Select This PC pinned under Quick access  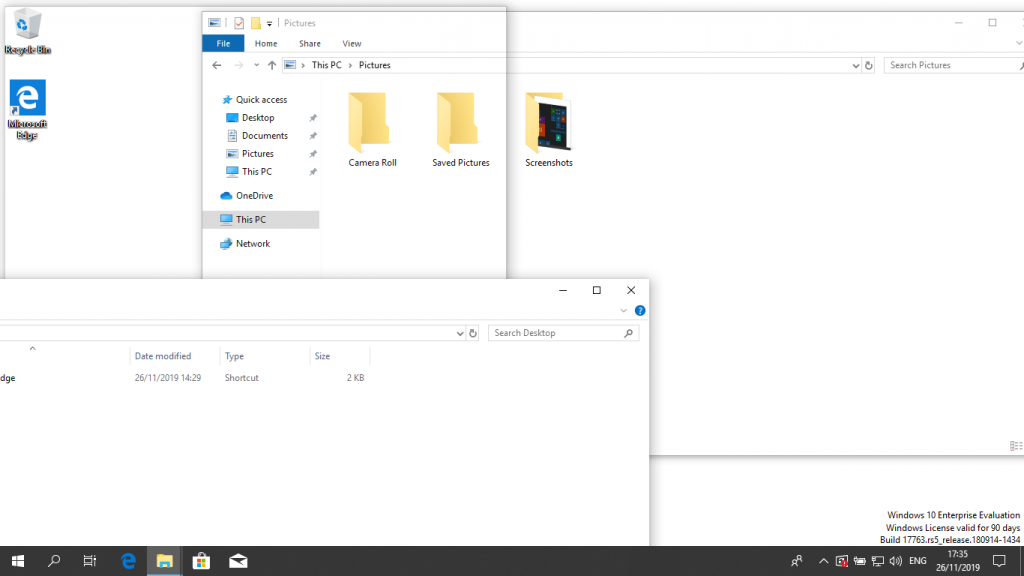tap(257, 172)
